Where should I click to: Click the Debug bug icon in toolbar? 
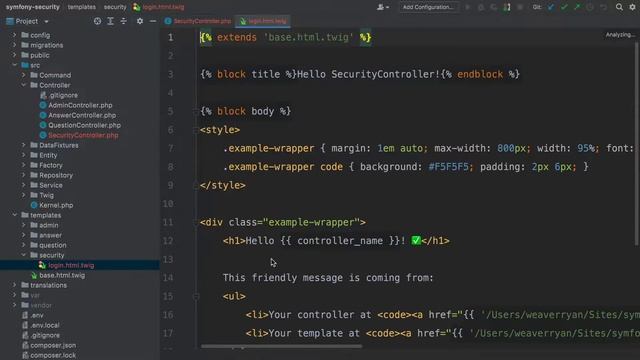tap(481, 7)
